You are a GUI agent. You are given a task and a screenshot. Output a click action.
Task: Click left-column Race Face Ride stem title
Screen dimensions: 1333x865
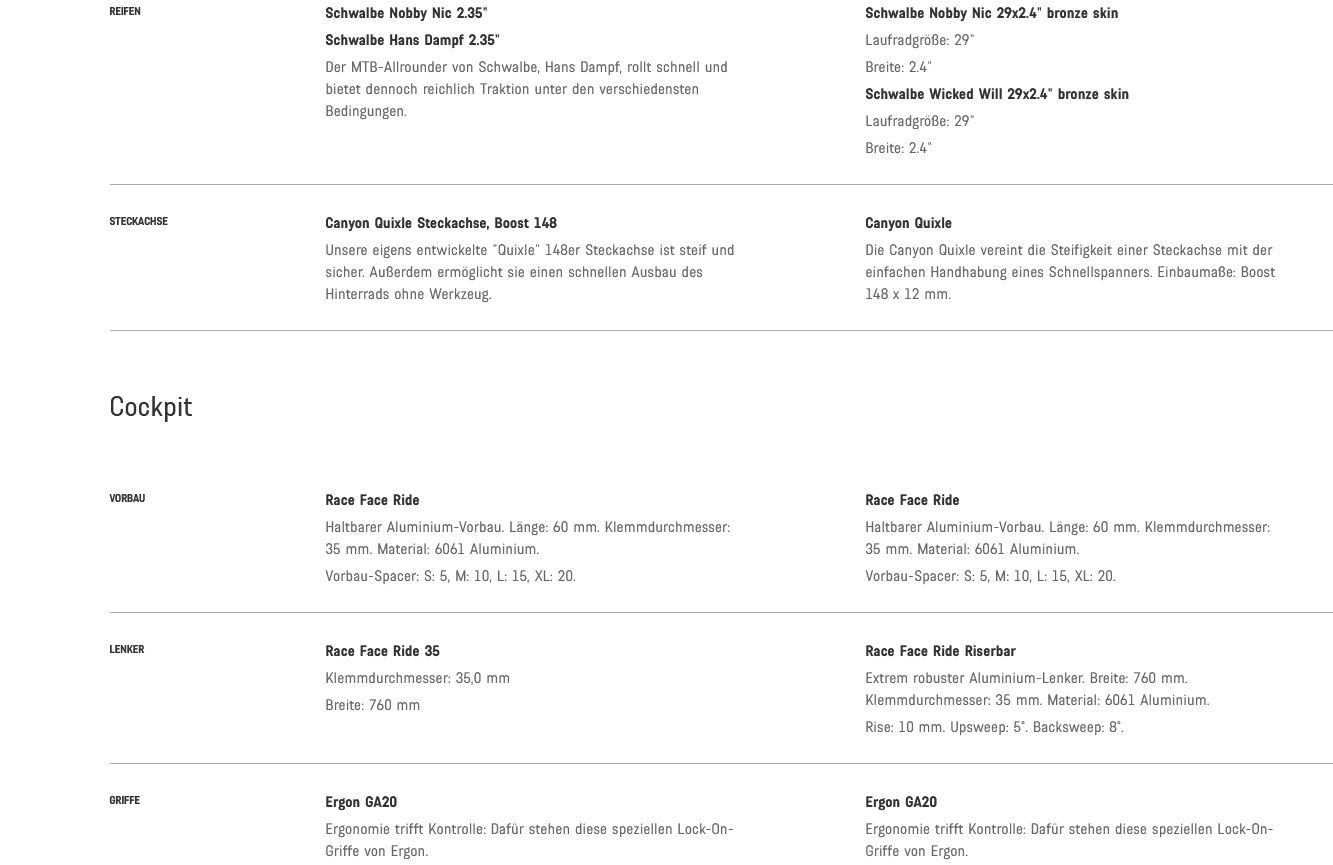point(372,500)
